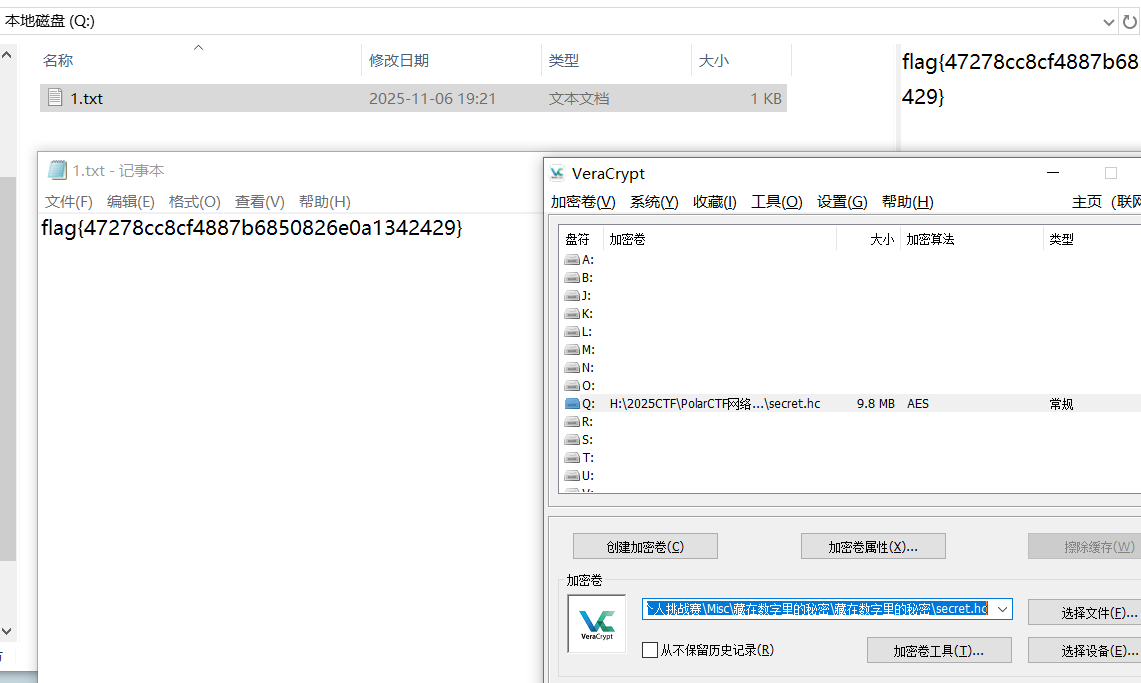Click the Explorer navigation pane down arrow
Screen dimensions: 1141x683
click(7, 631)
